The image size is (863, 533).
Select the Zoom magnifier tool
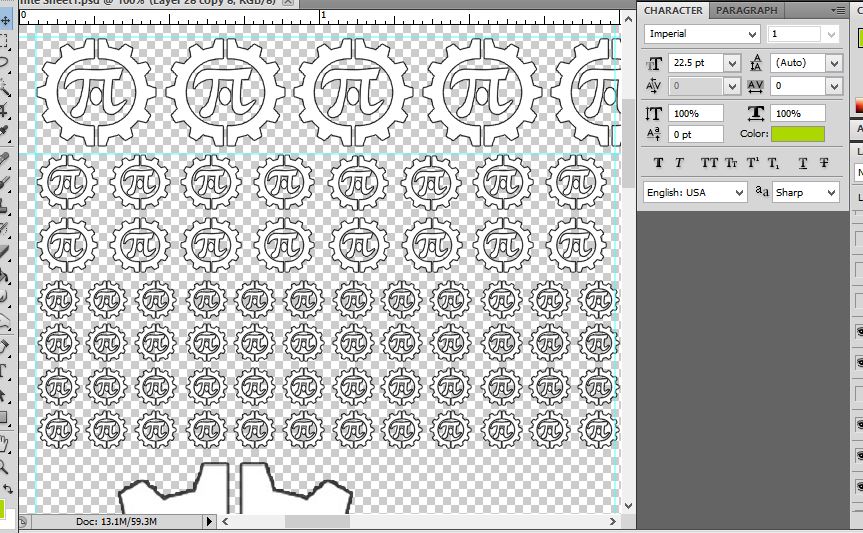(5, 466)
